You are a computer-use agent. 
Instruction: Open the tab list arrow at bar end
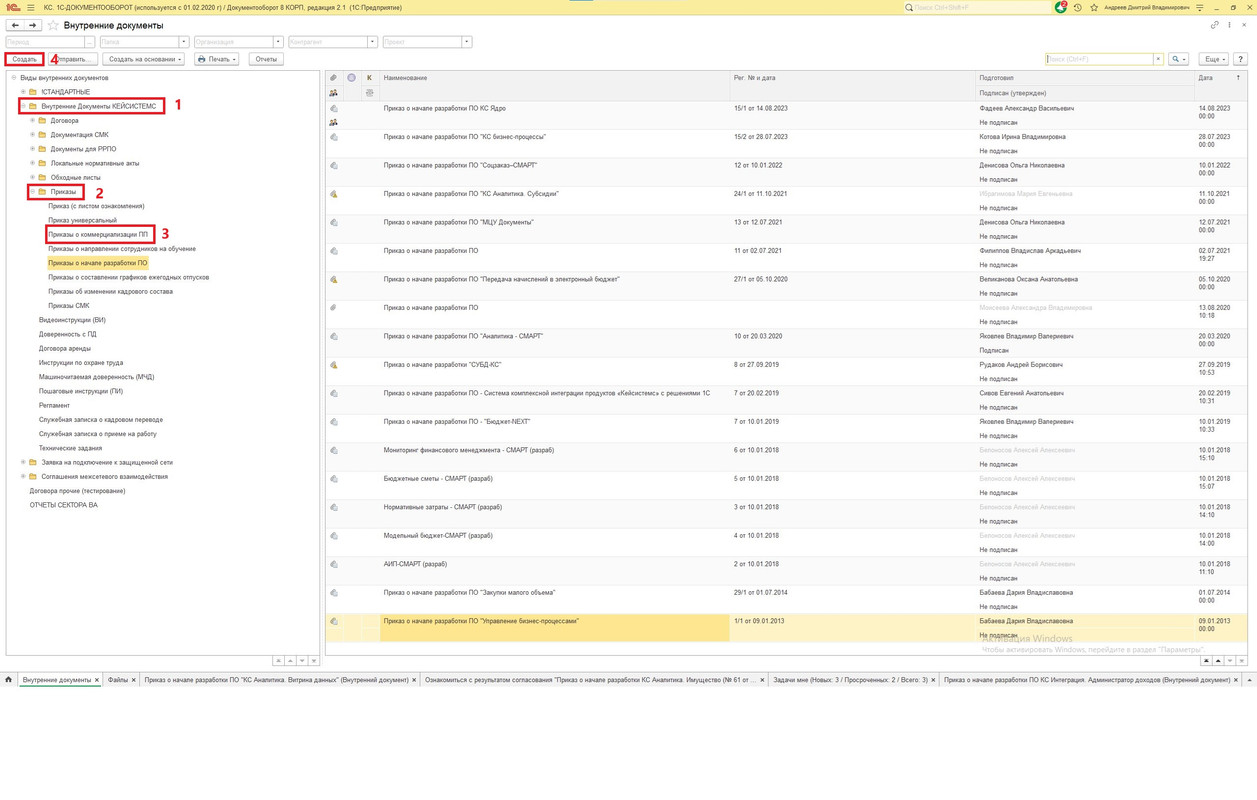coord(1249,680)
